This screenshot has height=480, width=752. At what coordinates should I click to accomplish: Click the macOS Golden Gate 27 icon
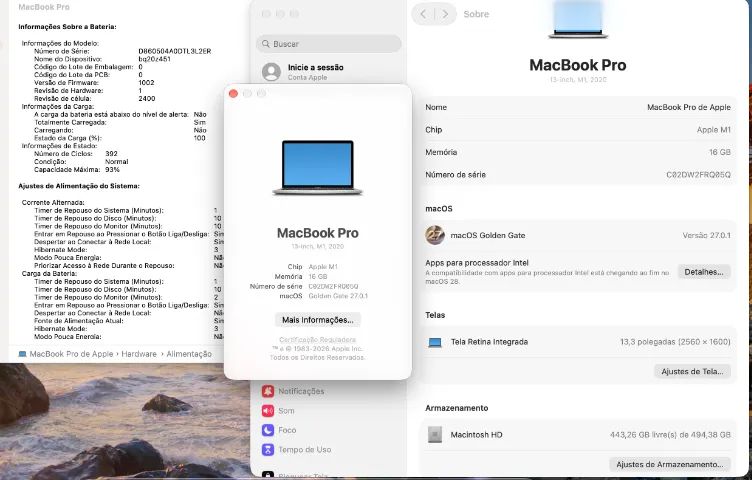[435, 235]
